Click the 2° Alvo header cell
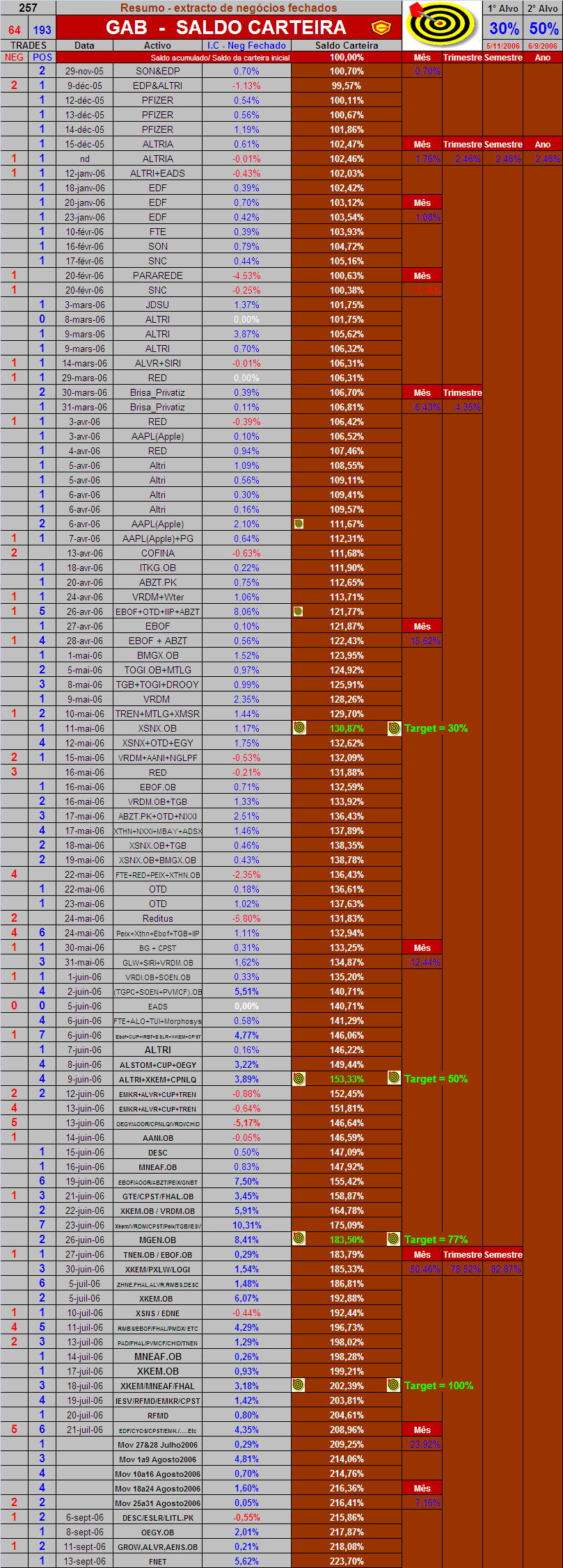The height and width of the screenshot is (1568, 563). coord(543,8)
